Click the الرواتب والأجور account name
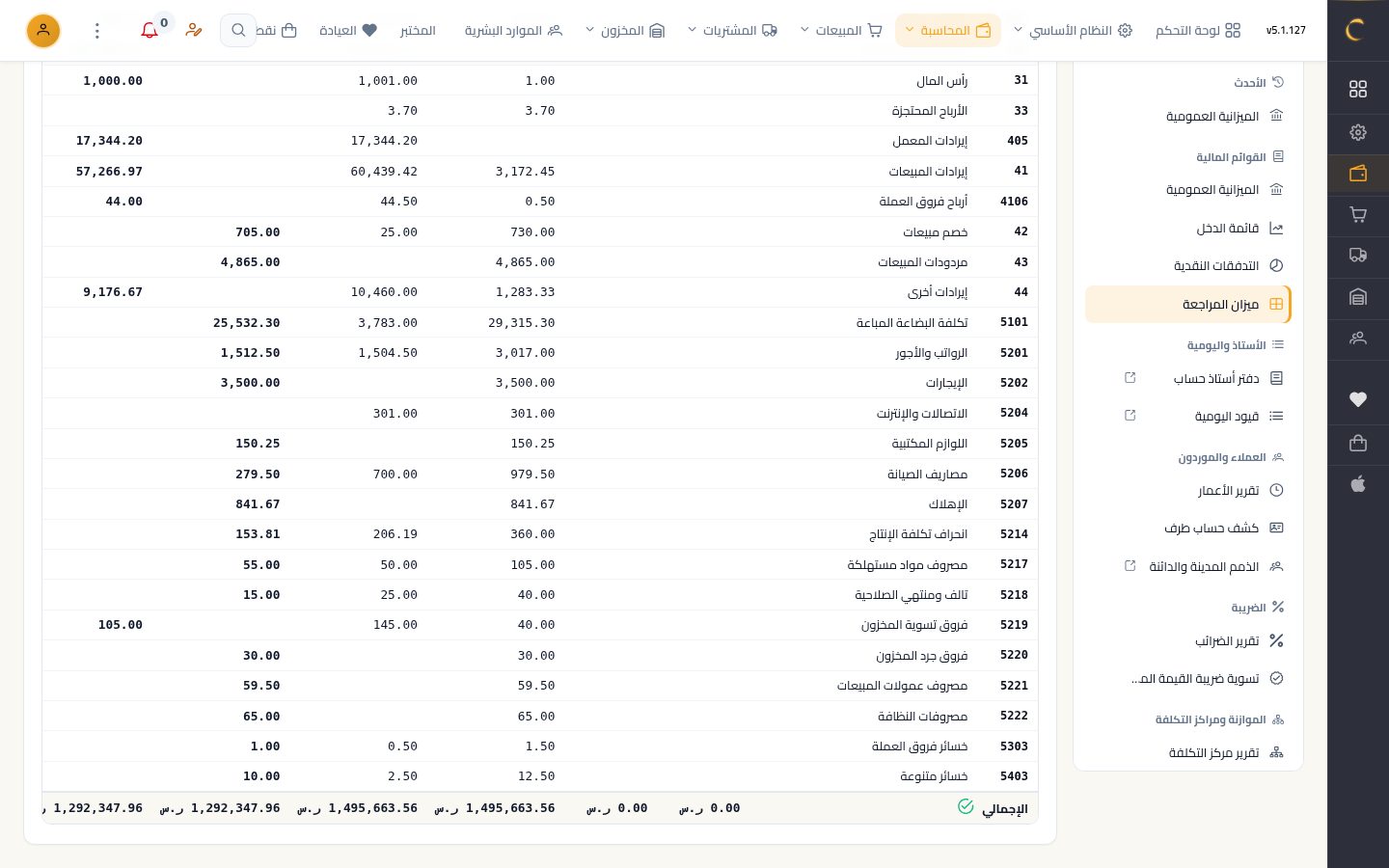Screen dimensions: 1389x868 point(931,353)
